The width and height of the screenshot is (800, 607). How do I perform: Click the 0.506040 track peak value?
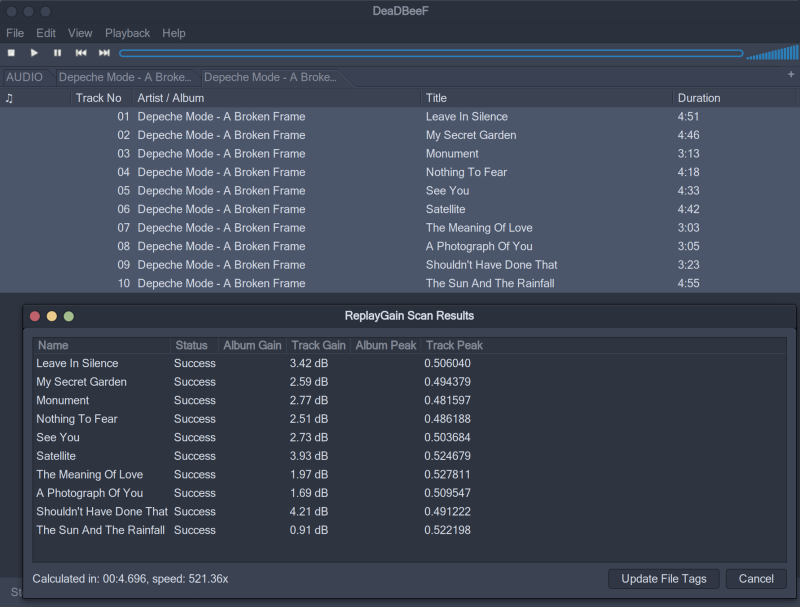coord(447,363)
